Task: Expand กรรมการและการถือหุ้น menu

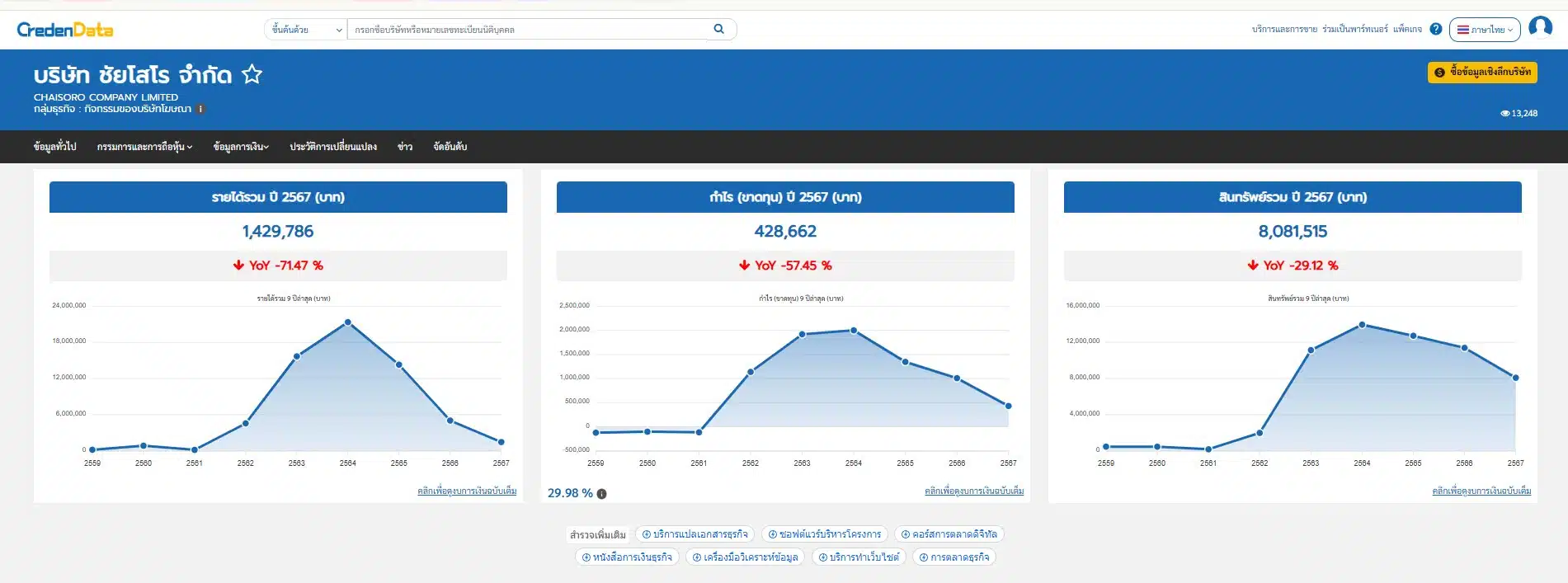Action: coord(144,147)
